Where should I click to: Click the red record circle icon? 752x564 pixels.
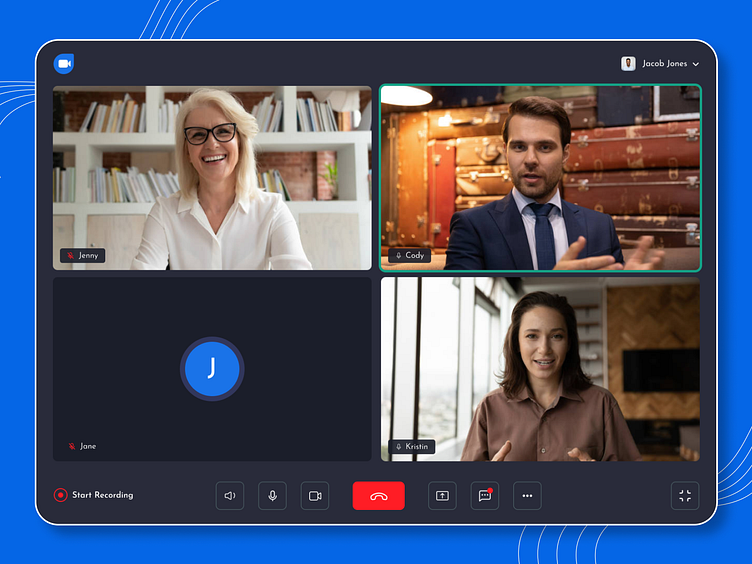coord(60,495)
